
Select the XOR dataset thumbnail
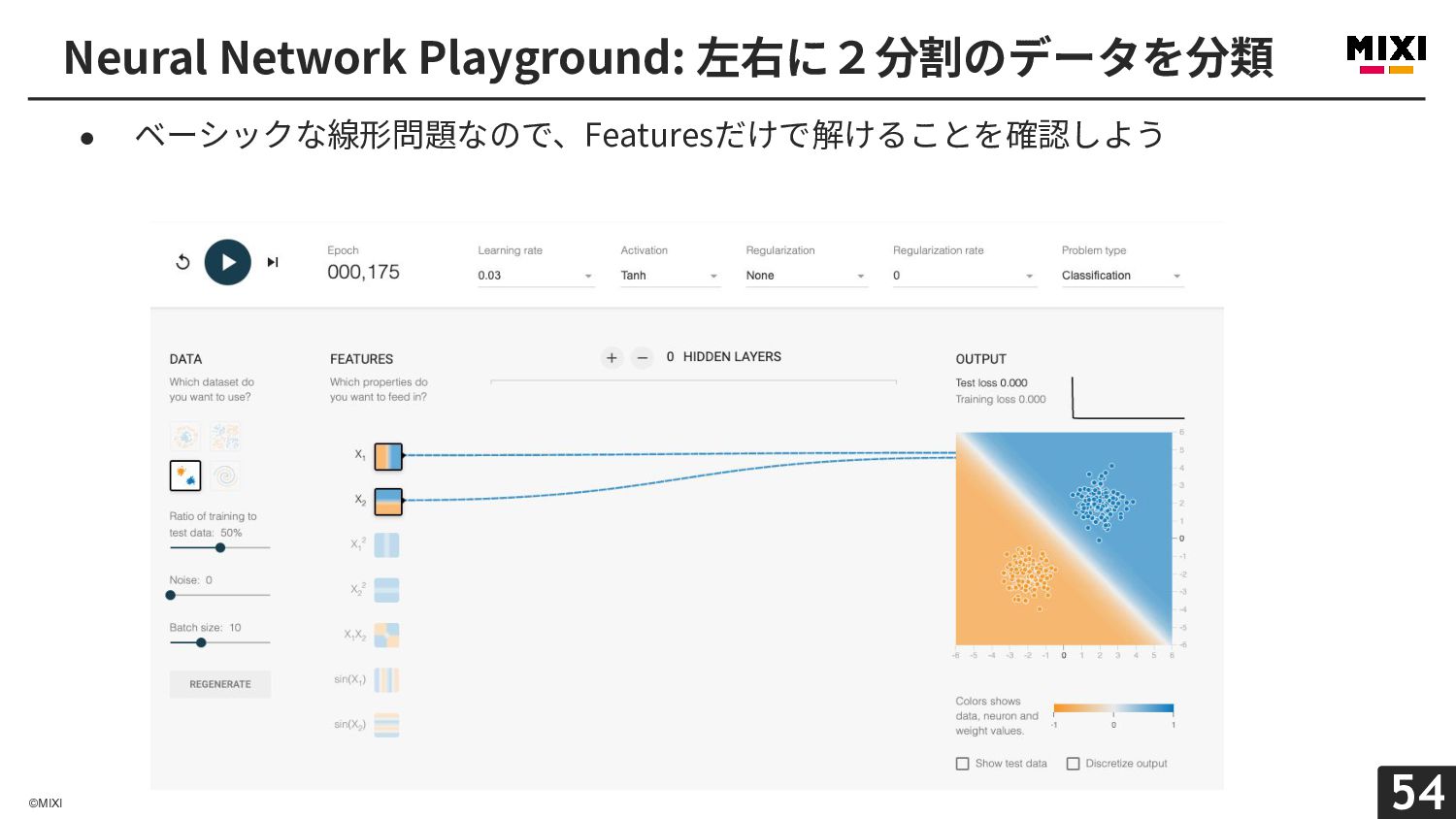coord(225,436)
